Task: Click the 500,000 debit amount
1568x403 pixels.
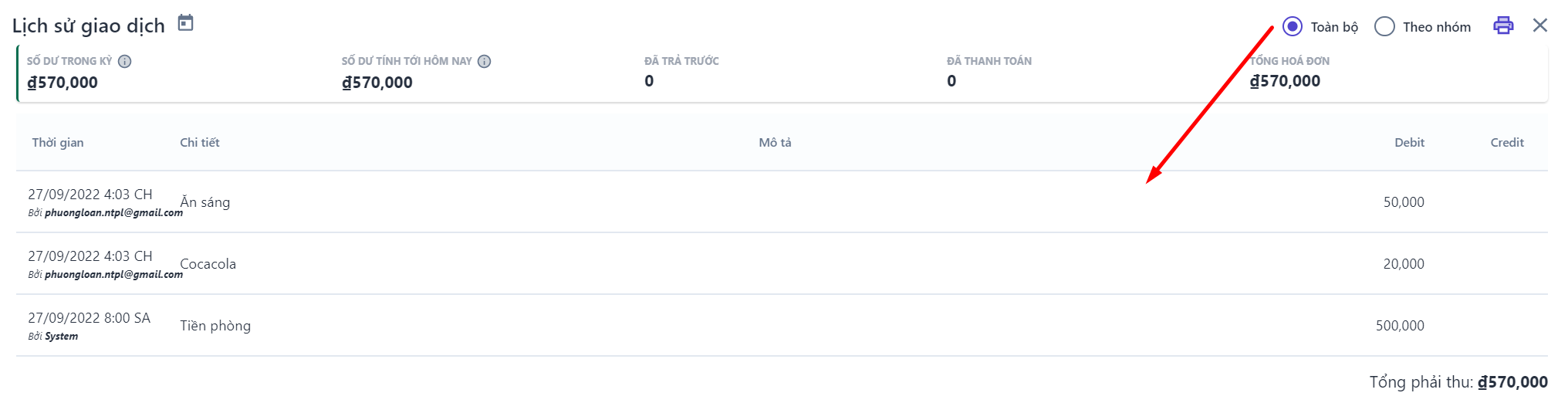Action: pos(1400,326)
